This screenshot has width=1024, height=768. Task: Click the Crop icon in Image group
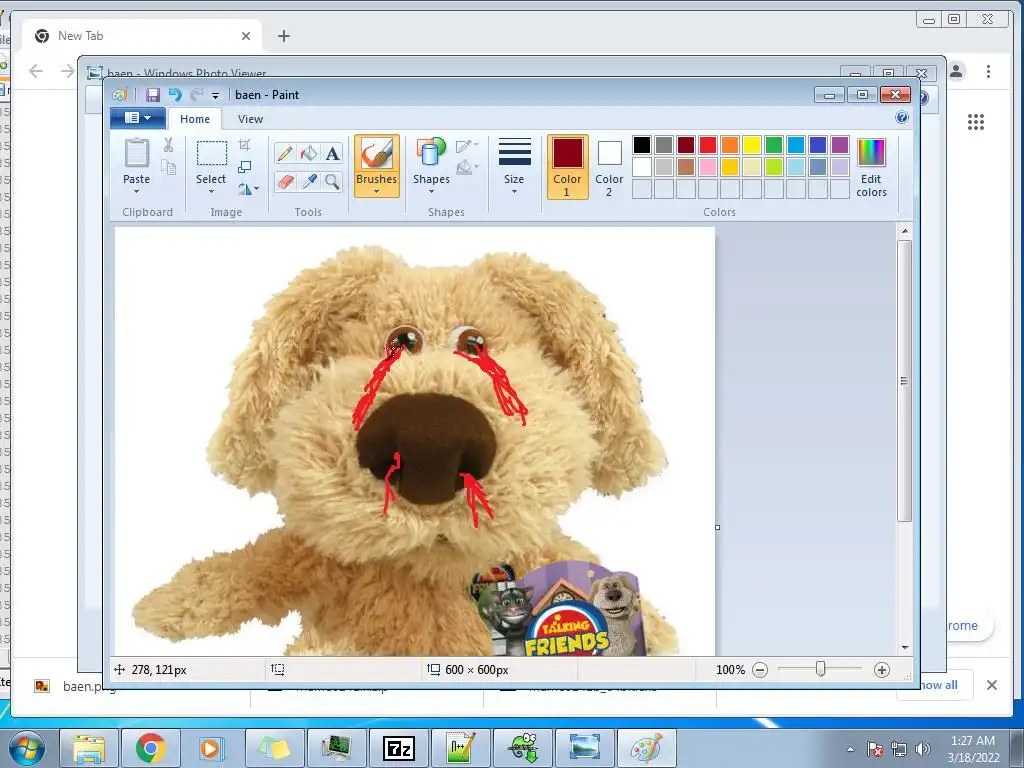[x=244, y=145]
